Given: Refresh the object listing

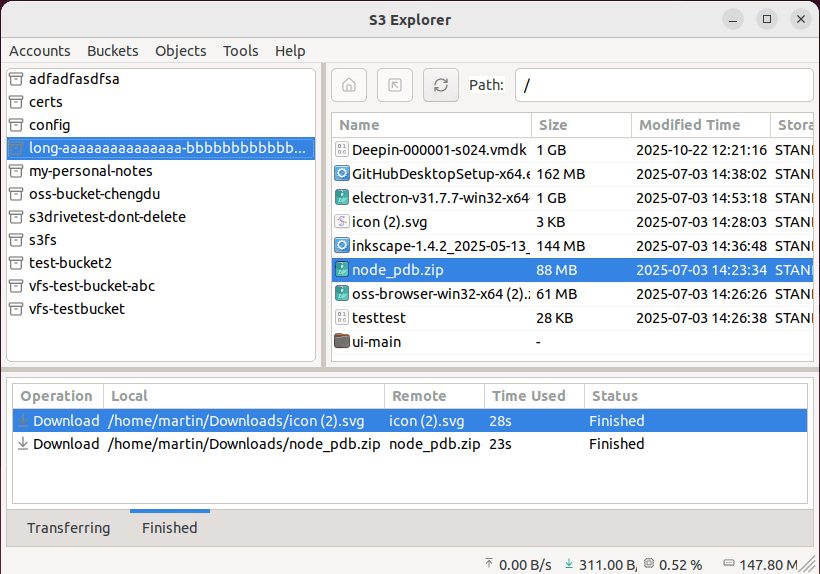Looking at the screenshot, I should [441, 85].
